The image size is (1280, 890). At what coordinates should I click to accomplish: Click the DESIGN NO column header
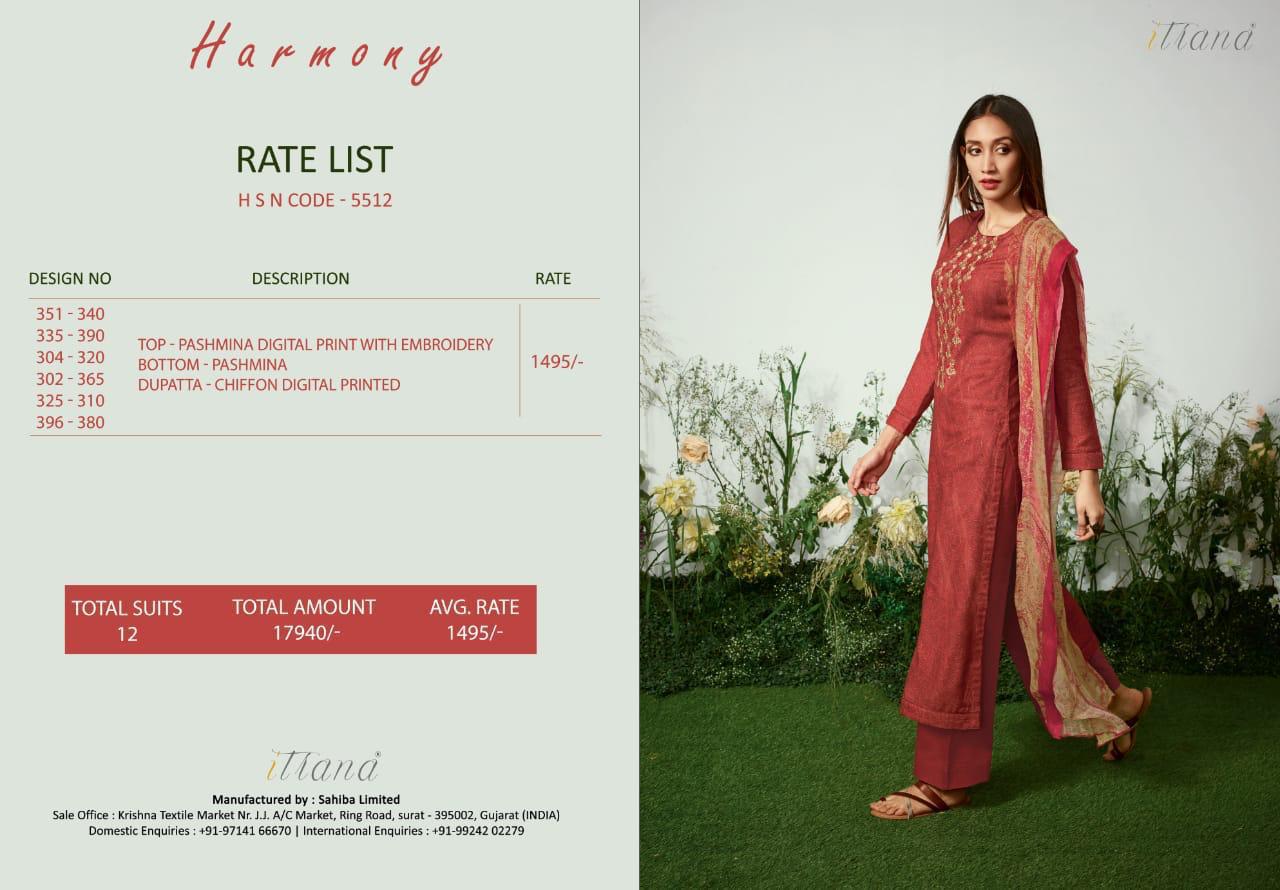[x=70, y=278]
